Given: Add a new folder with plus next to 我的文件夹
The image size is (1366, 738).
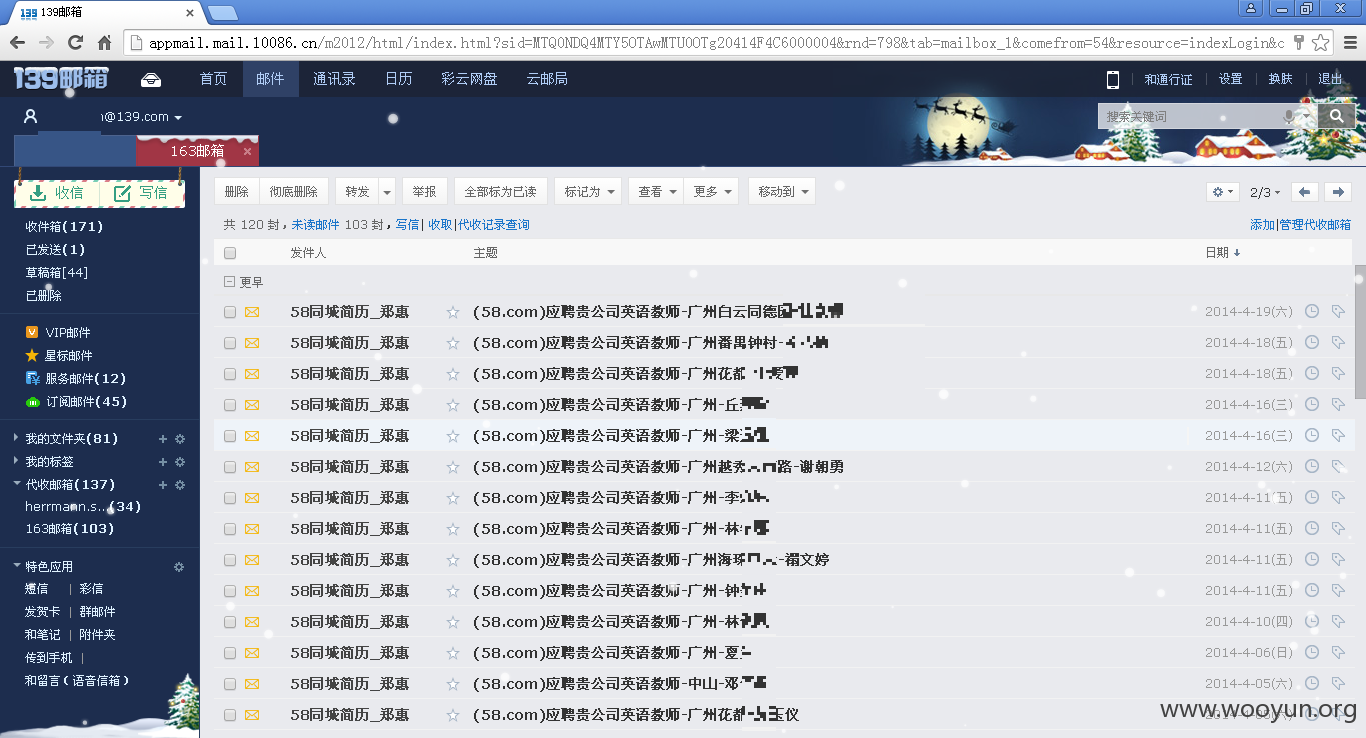Looking at the screenshot, I should point(163,439).
